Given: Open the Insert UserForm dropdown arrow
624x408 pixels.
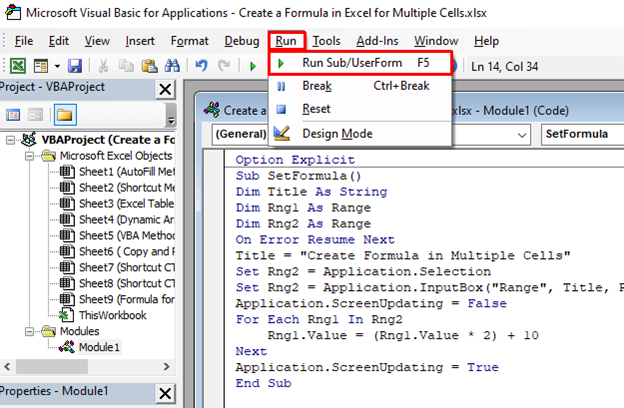Looking at the screenshot, I should 55,65.
